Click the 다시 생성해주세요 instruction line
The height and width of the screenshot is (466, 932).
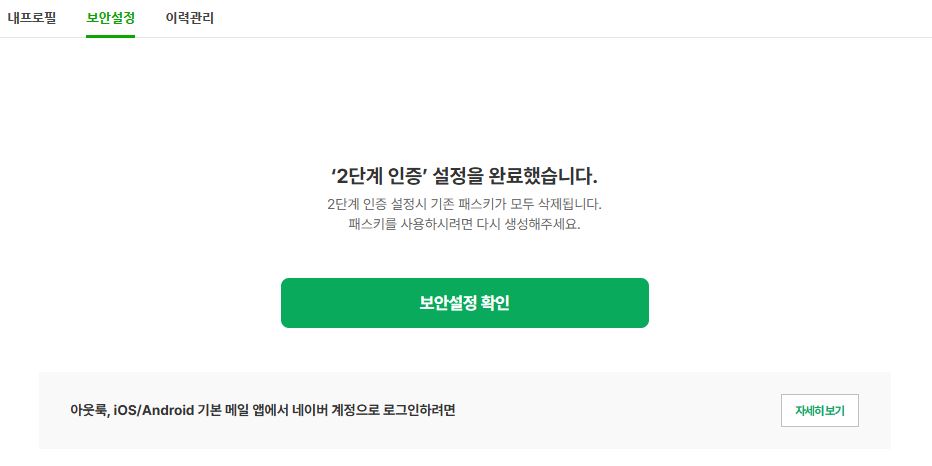click(464, 224)
